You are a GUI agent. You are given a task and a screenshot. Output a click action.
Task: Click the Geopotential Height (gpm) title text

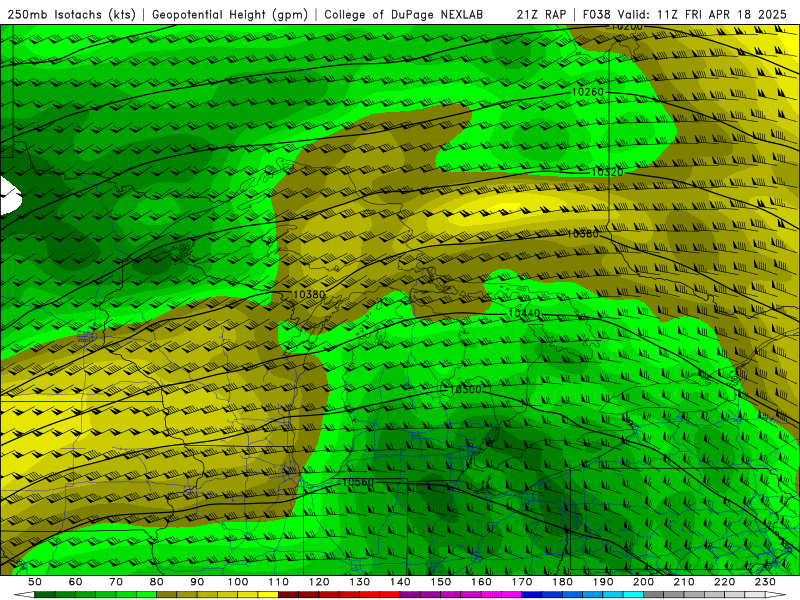click(230, 15)
